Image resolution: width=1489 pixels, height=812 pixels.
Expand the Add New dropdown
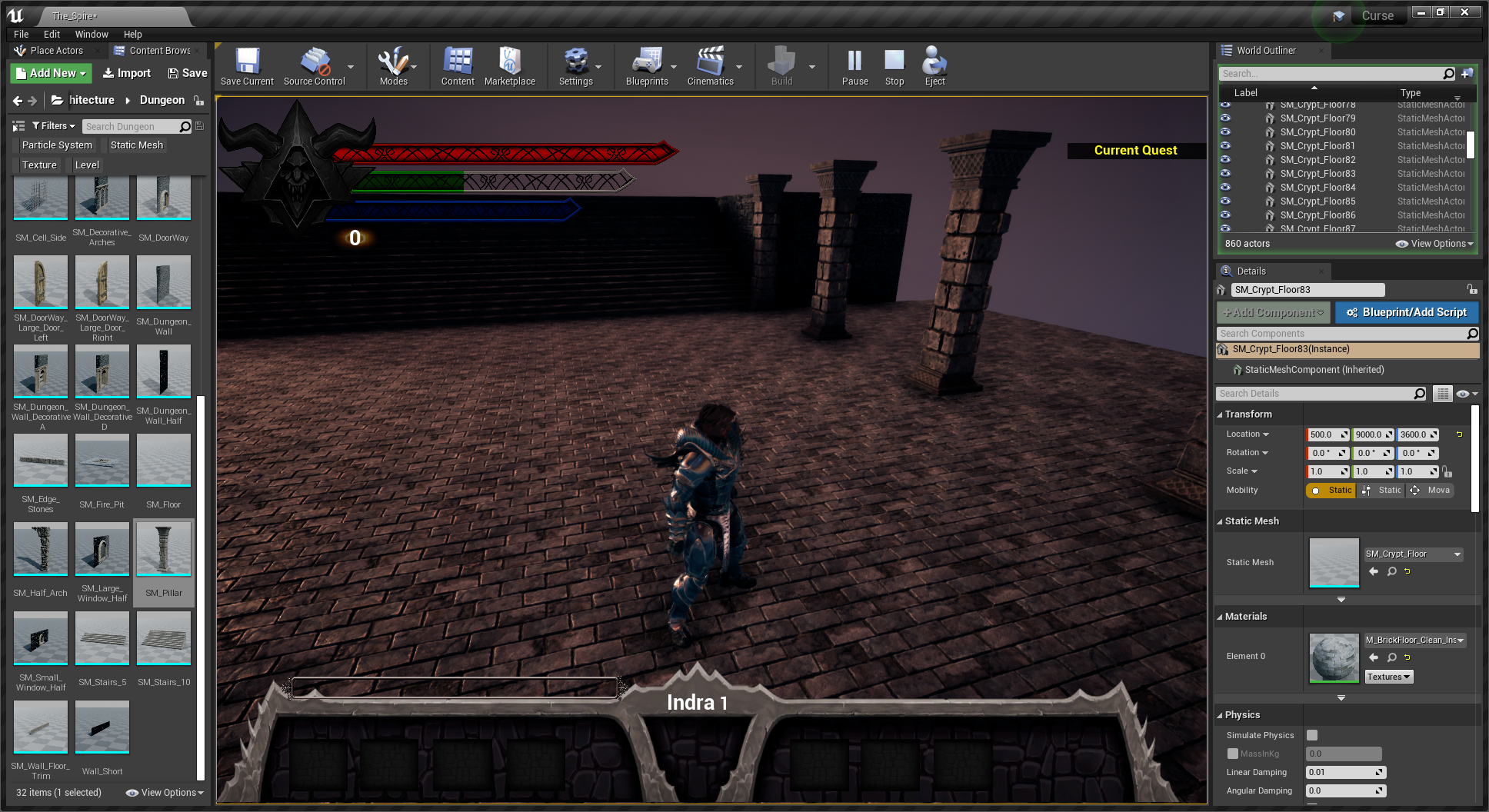point(52,73)
